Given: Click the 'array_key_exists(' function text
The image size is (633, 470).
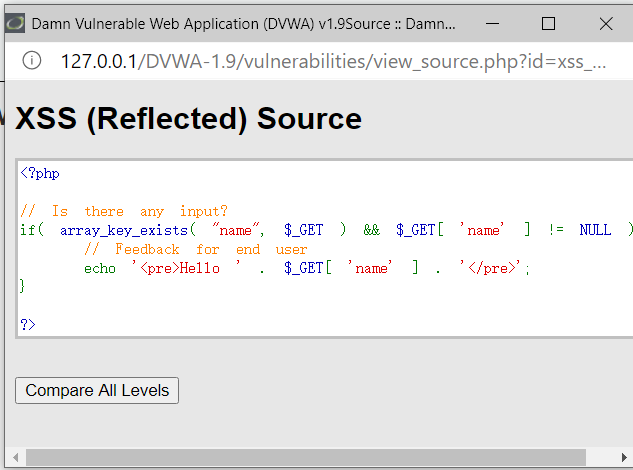Looking at the screenshot, I should [x=128, y=230].
